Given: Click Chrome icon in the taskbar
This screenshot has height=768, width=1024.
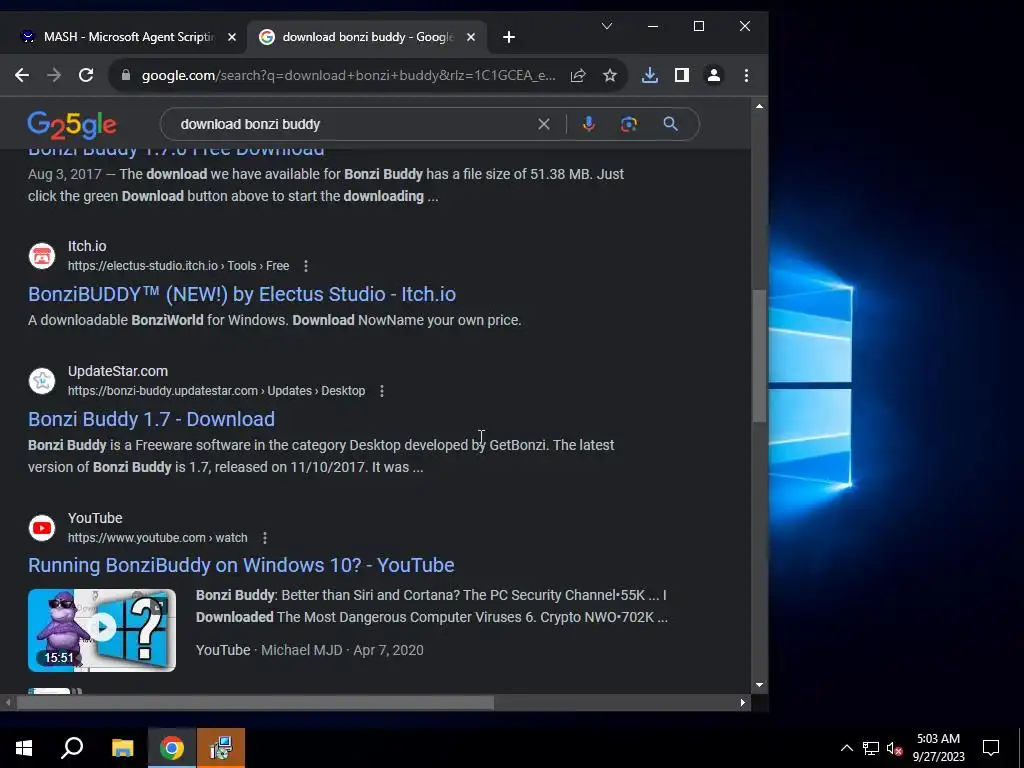Looking at the screenshot, I should 172,748.
